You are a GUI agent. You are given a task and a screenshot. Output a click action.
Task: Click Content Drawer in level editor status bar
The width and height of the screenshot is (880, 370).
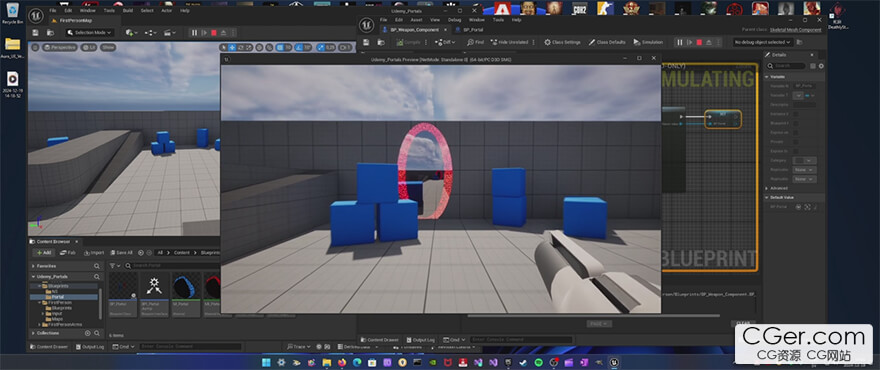[48, 347]
